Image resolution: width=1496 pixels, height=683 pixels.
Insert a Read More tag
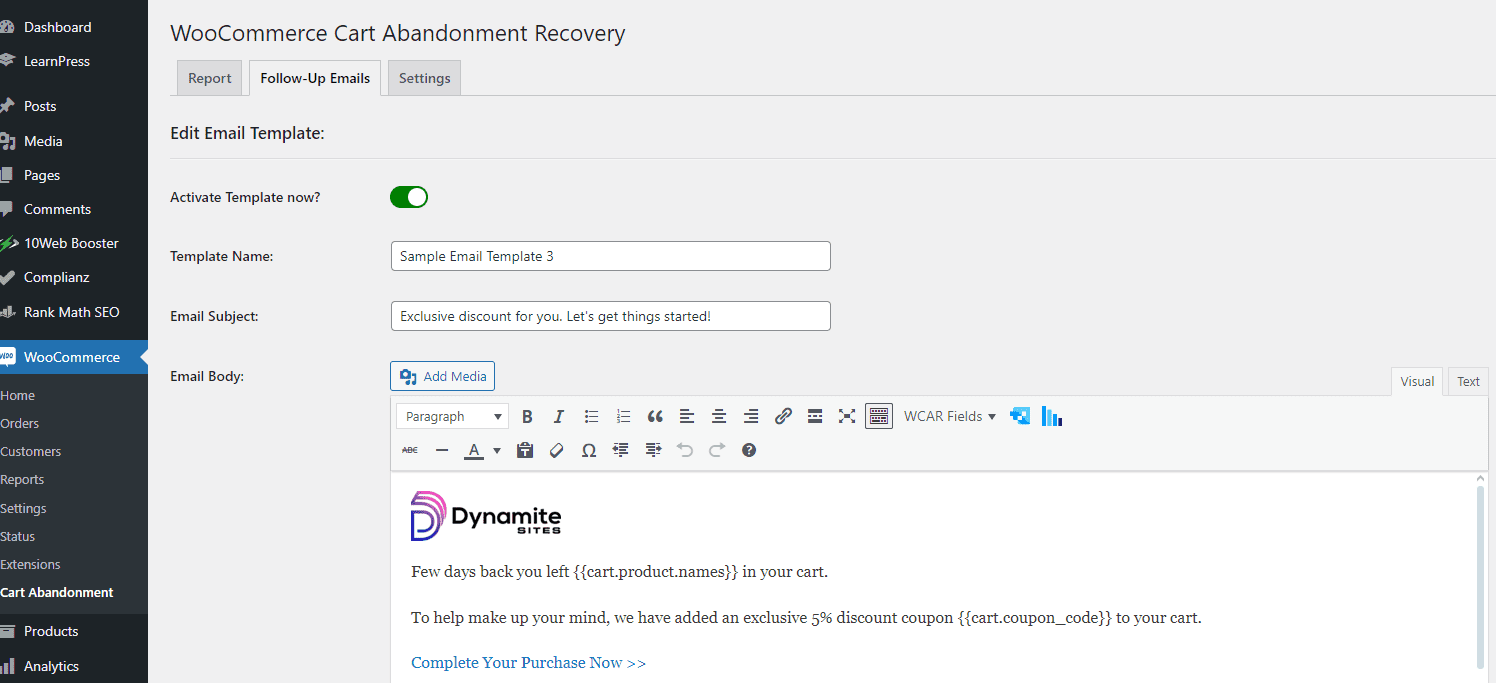815,417
